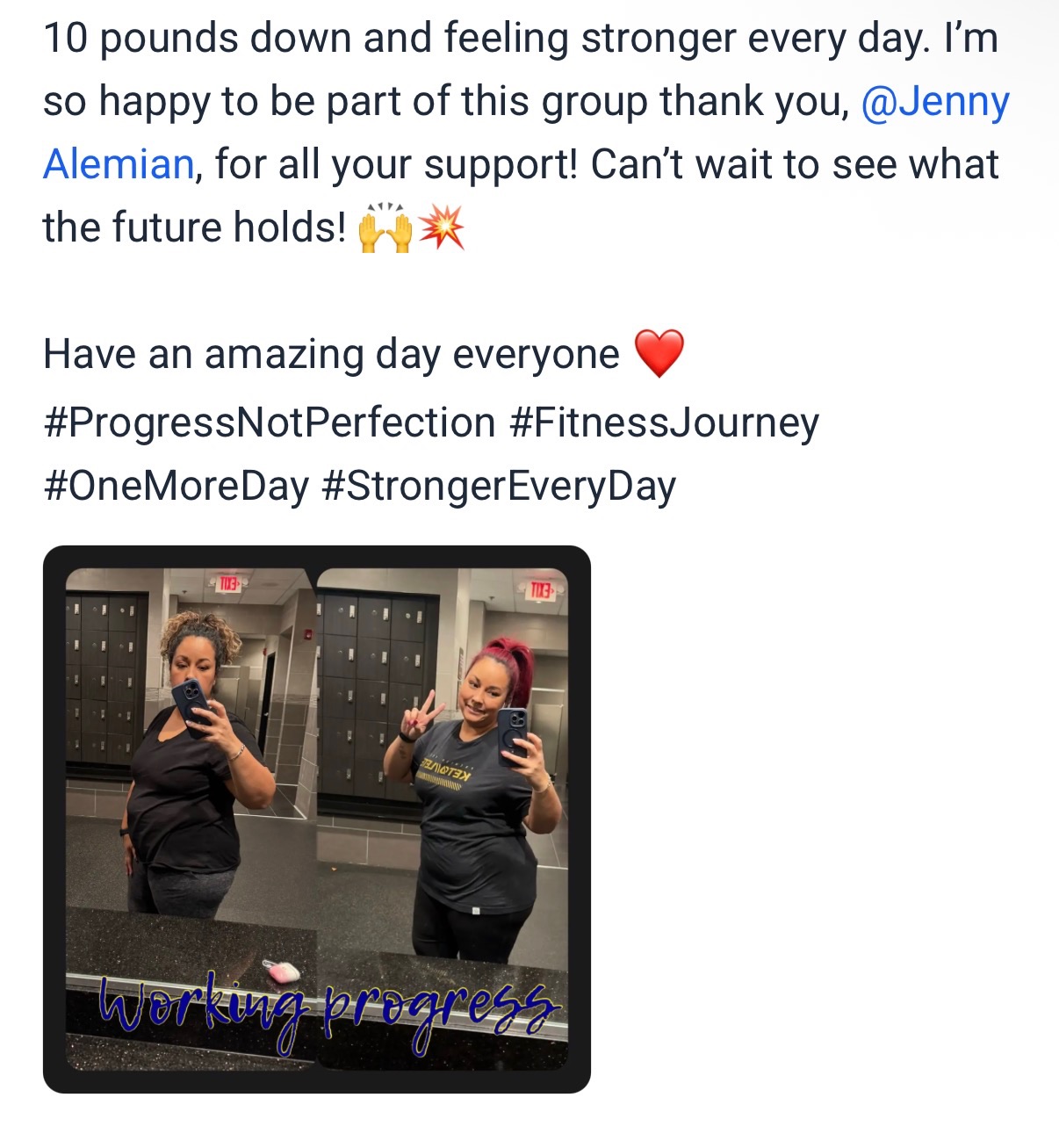This screenshot has height=1148, width=1059.
Task: Select the #StrongerEveryDay hashtag
Action: pos(499,486)
